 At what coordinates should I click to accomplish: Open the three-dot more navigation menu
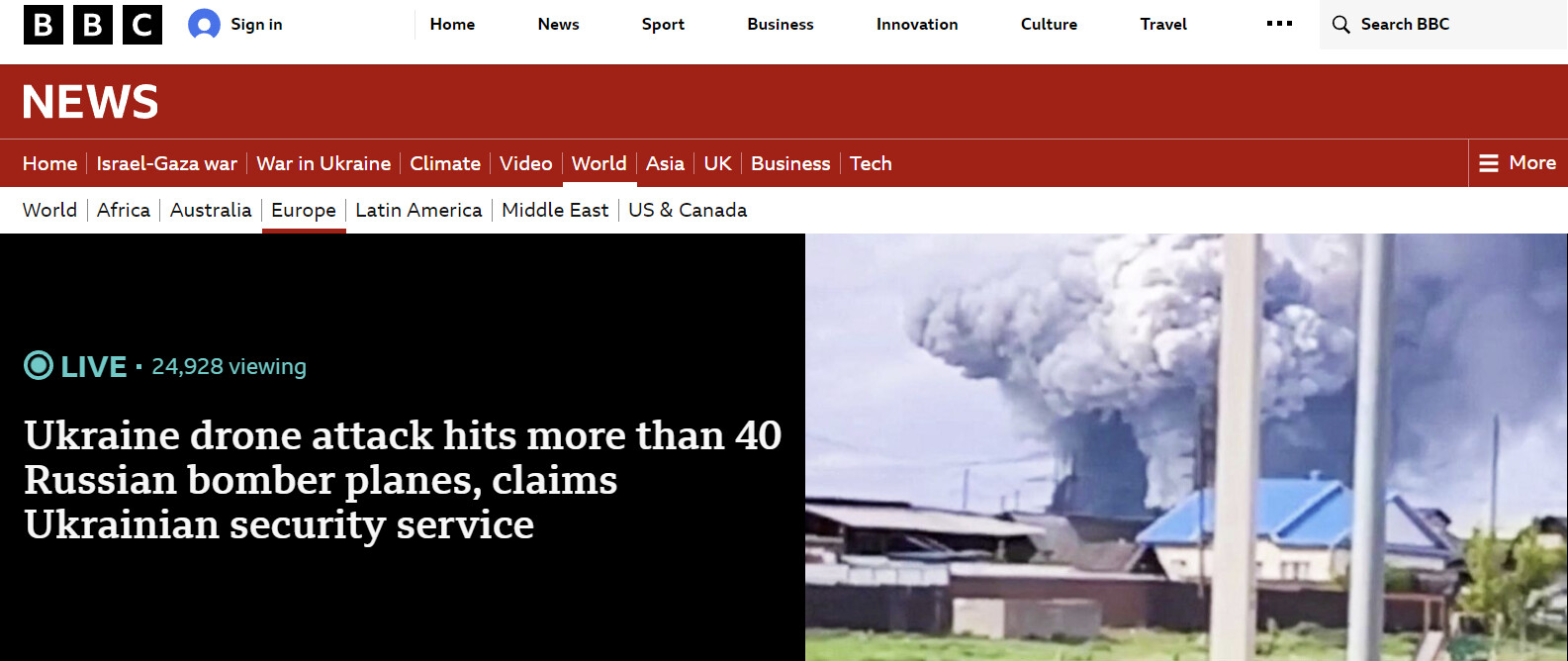click(x=1279, y=24)
